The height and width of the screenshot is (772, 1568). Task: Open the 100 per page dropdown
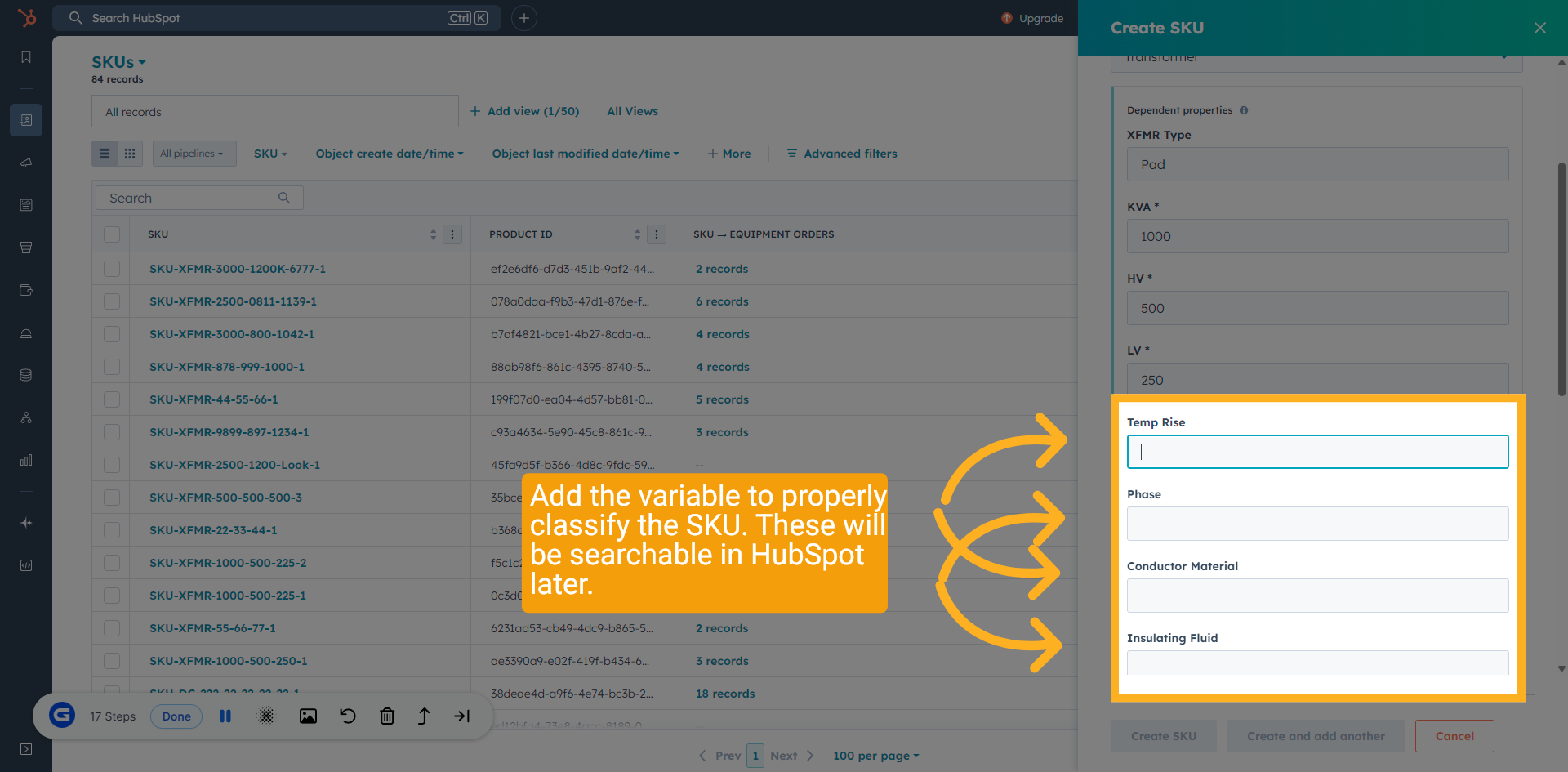tap(875, 756)
